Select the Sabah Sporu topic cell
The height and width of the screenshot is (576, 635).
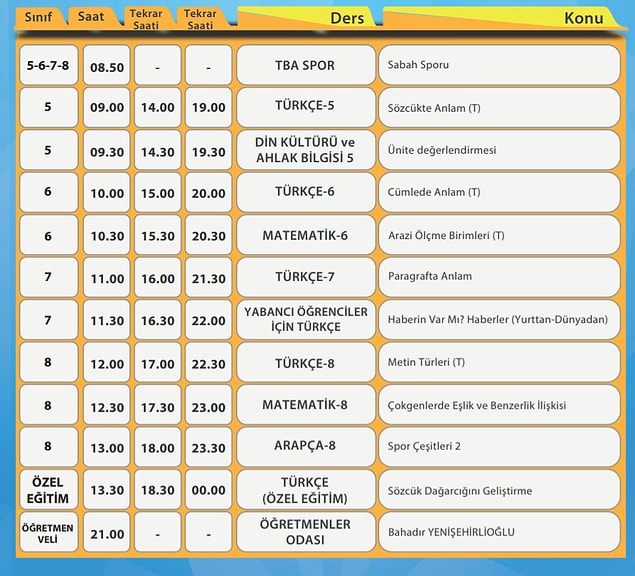point(499,65)
